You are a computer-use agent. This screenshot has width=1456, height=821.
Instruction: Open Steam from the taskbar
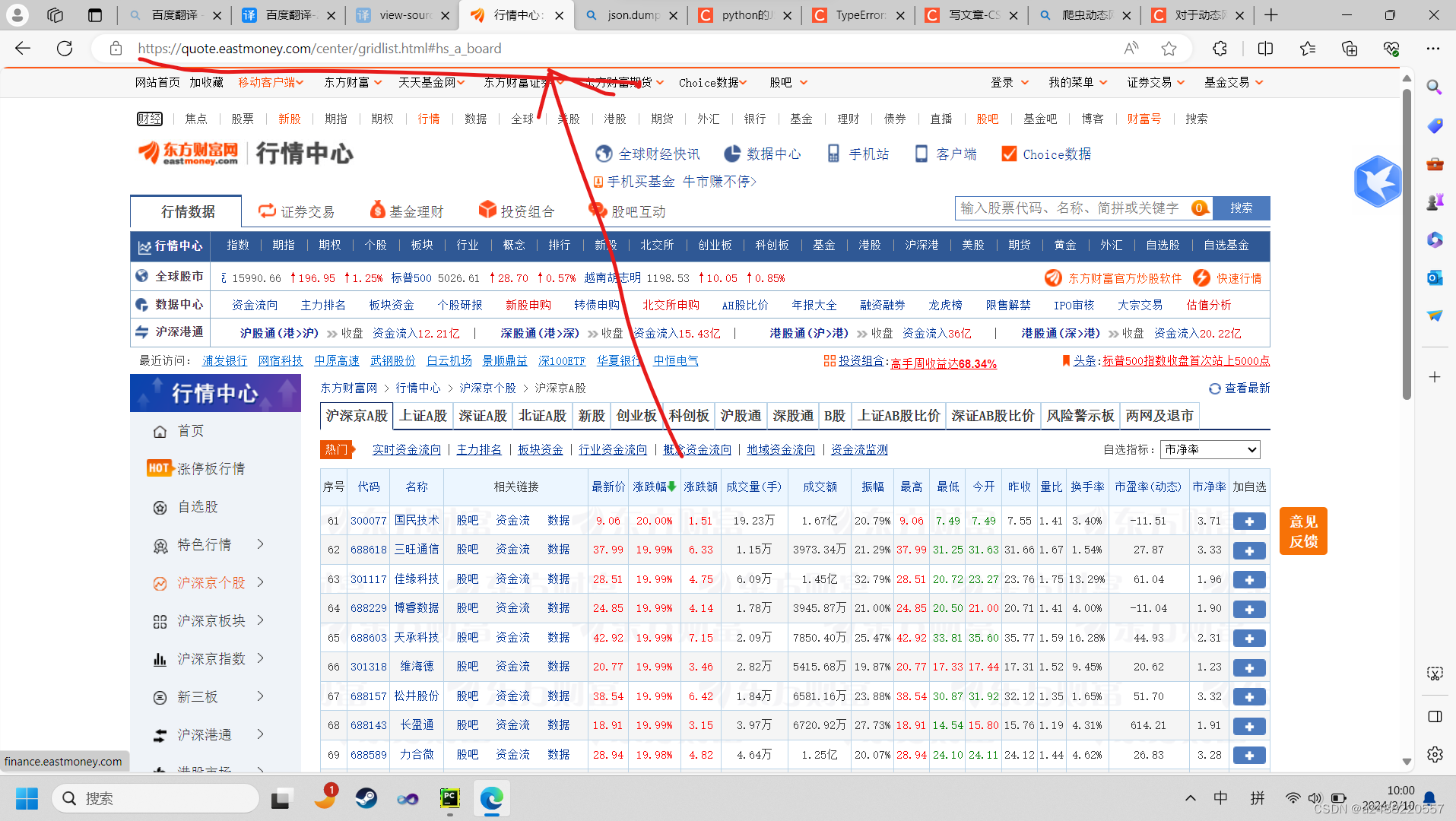coord(366,798)
